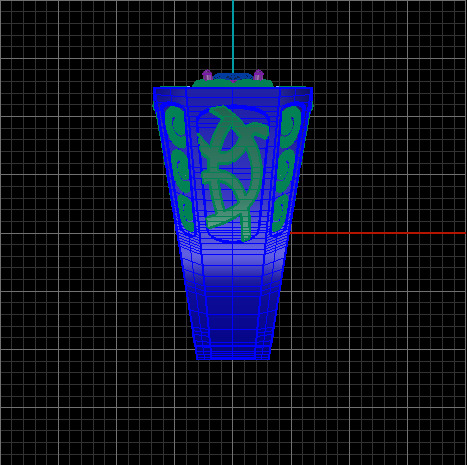The height and width of the screenshot is (465, 467).
Task: Click the left purple prong atop ring
Action: (207, 75)
